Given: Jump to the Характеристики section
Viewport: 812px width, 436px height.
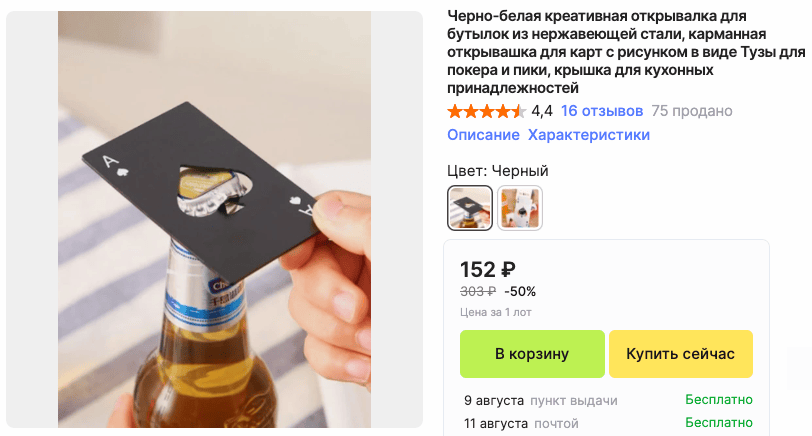Looking at the screenshot, I should tap(589, 135).
